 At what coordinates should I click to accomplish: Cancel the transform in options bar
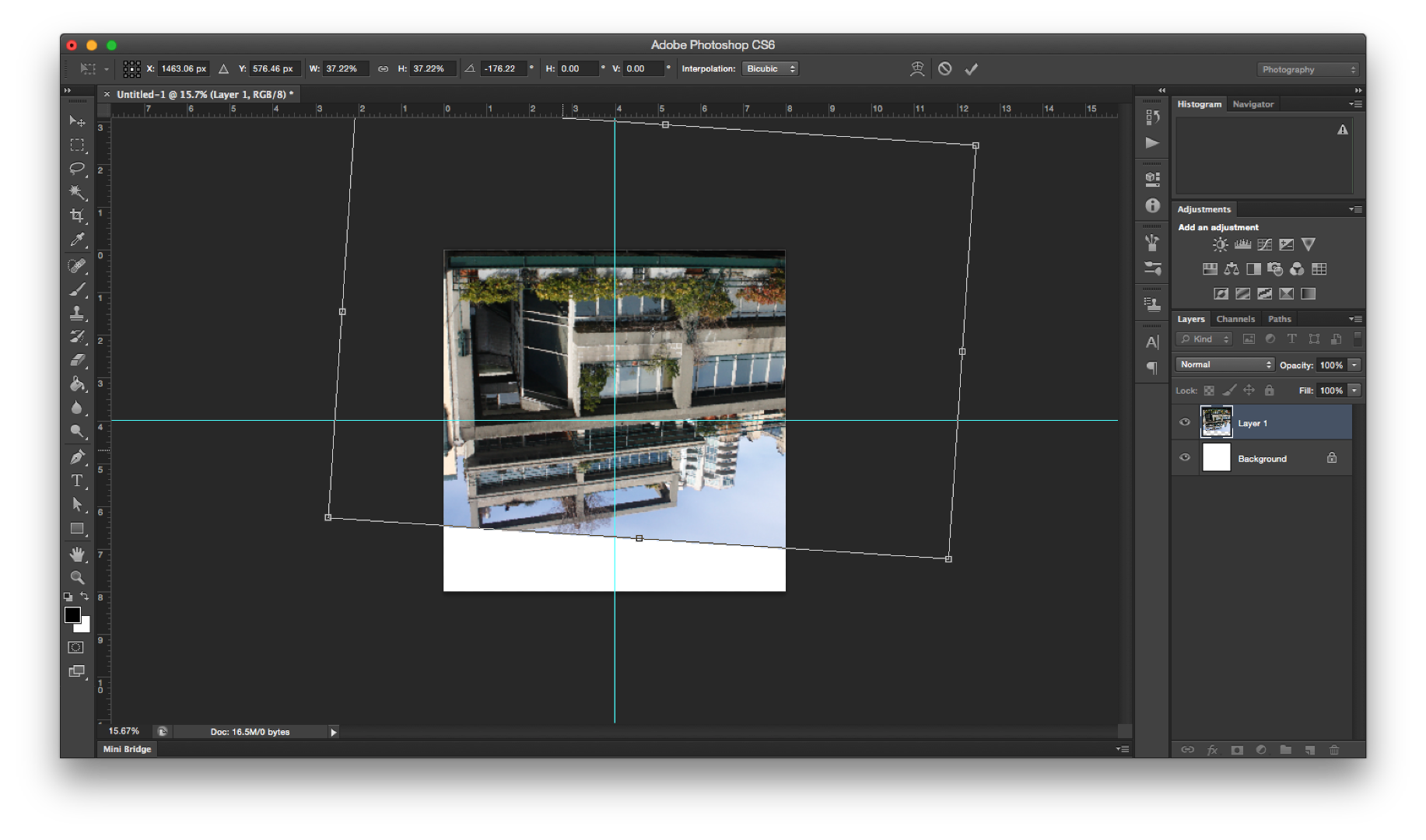point(944,69)
